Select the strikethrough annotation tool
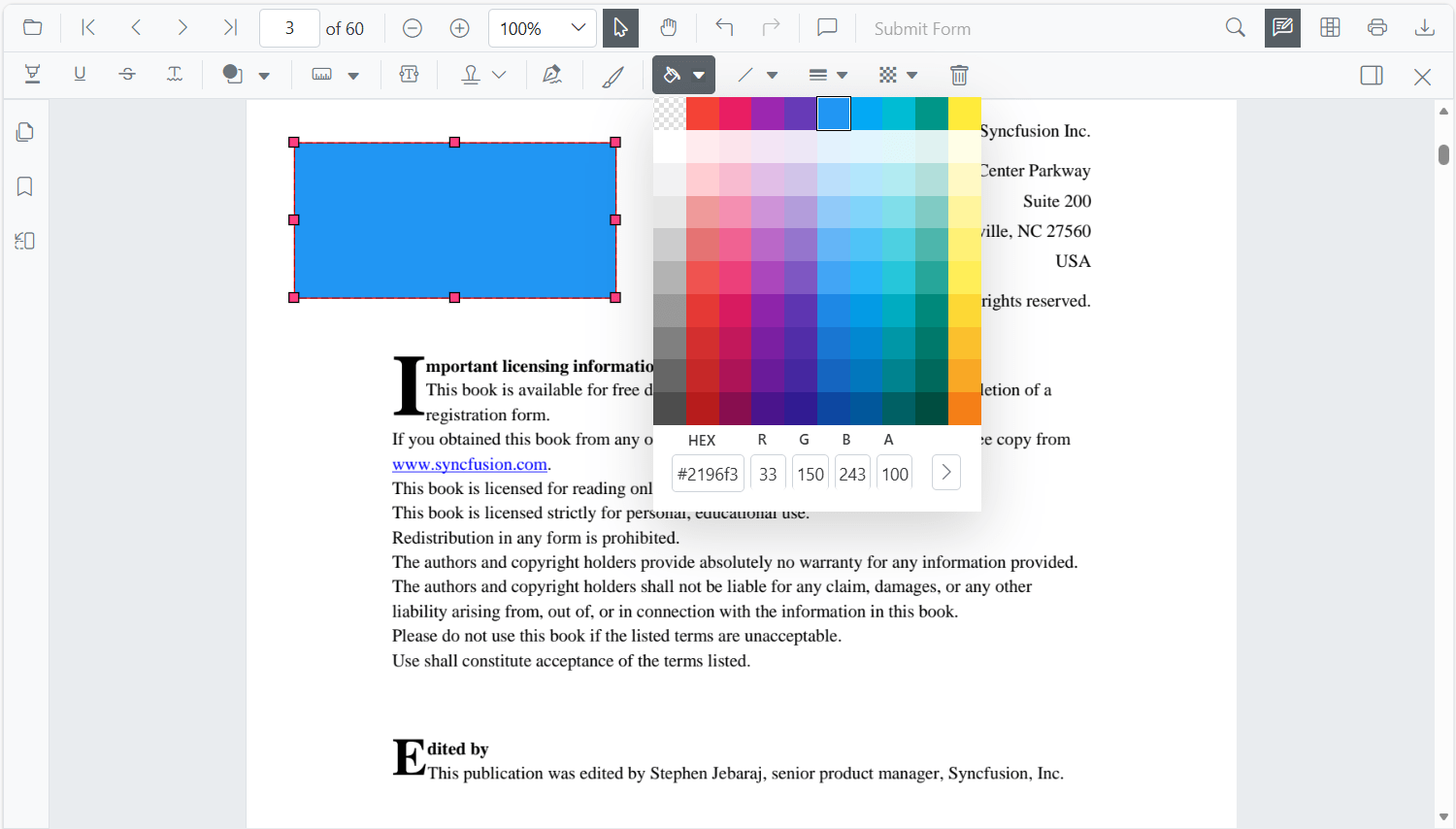Image resolution: width=1456 pixels, height=829 pixels. [x=127, y=75]
